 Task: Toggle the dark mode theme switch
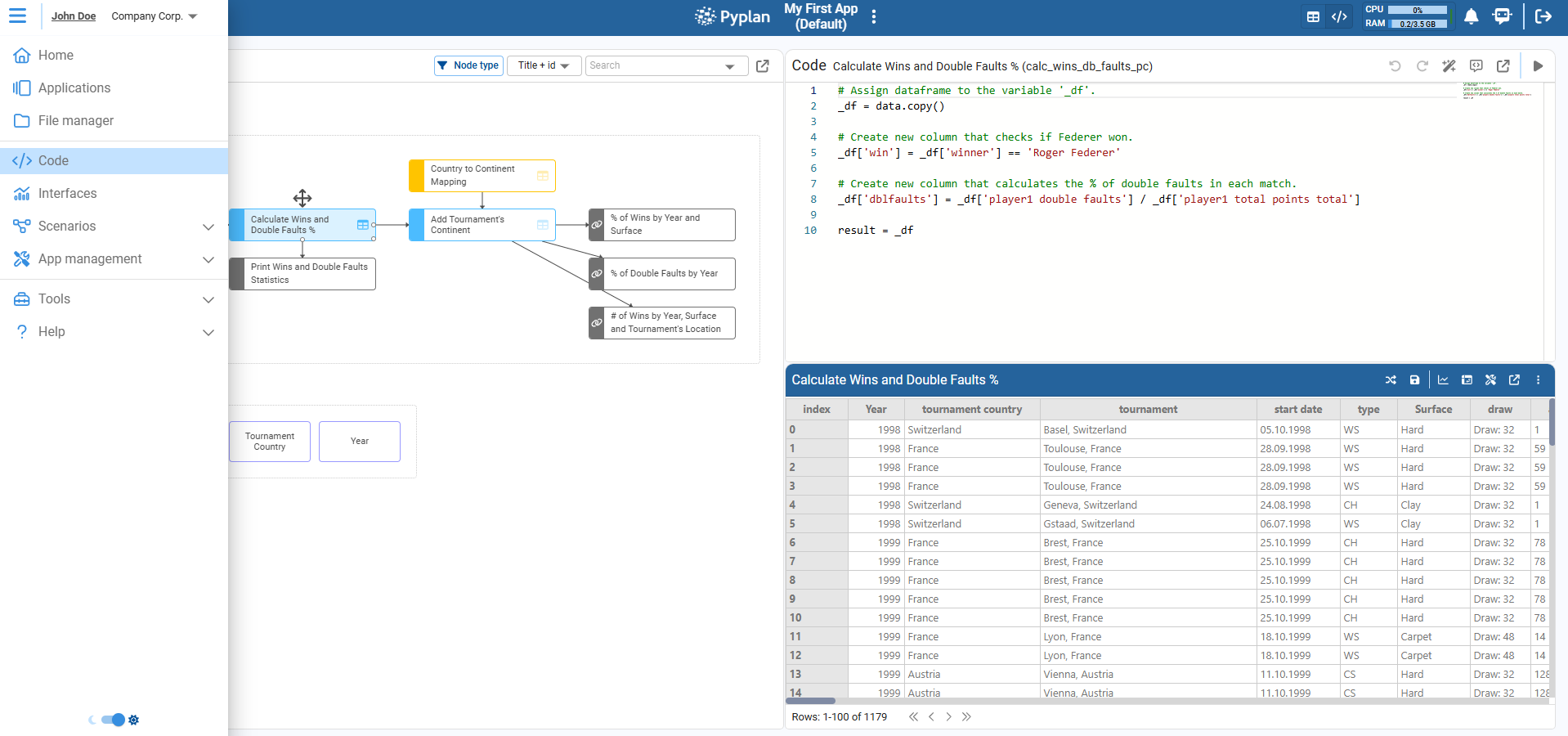coord(113,720)
